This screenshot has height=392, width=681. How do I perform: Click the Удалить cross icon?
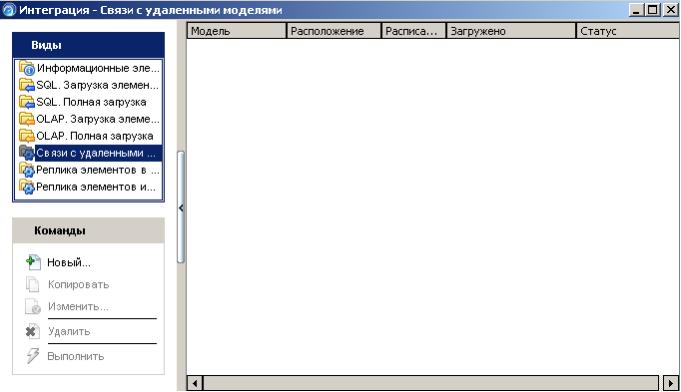(x=32, y=331)
